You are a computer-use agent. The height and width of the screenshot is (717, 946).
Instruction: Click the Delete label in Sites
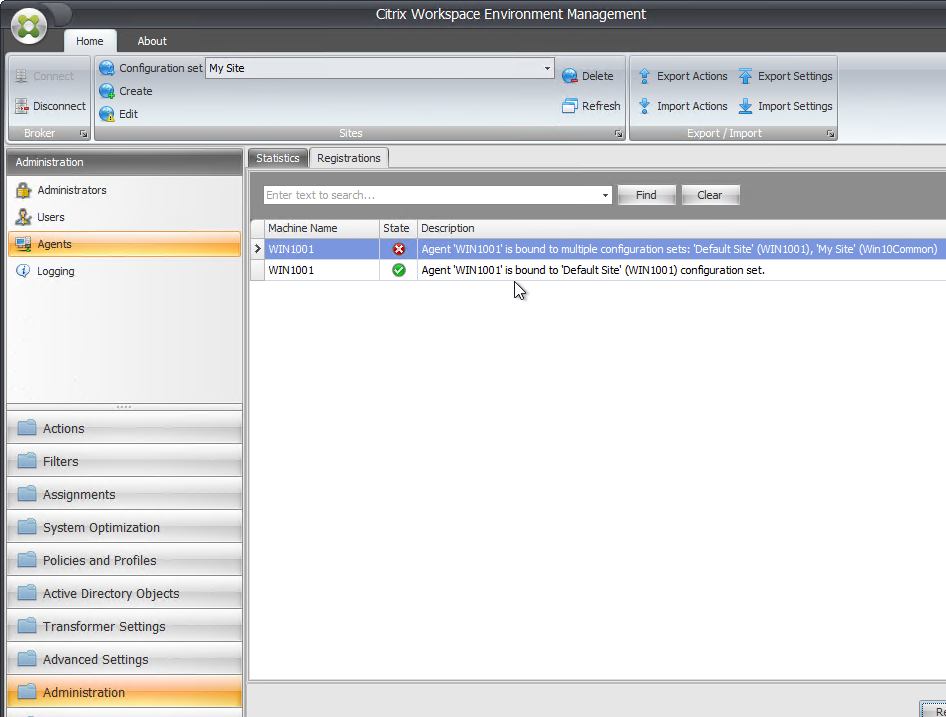click(597, 76)
